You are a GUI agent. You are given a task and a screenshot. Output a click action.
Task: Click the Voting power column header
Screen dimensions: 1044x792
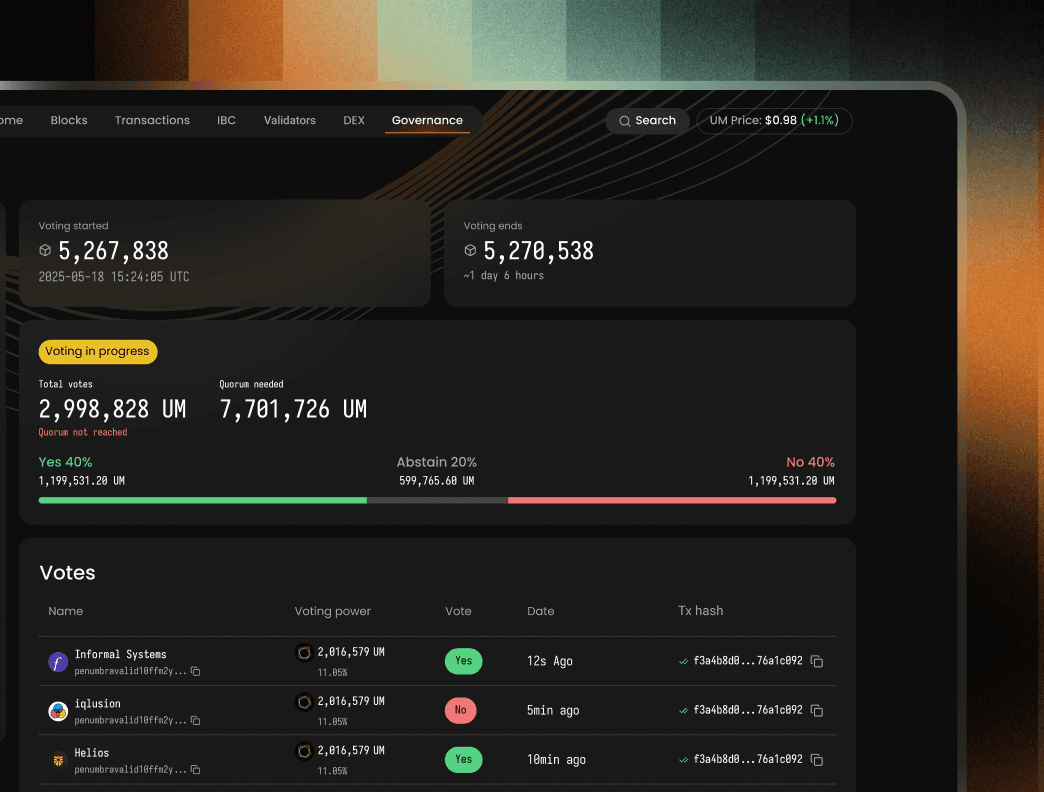coord(332,611)
